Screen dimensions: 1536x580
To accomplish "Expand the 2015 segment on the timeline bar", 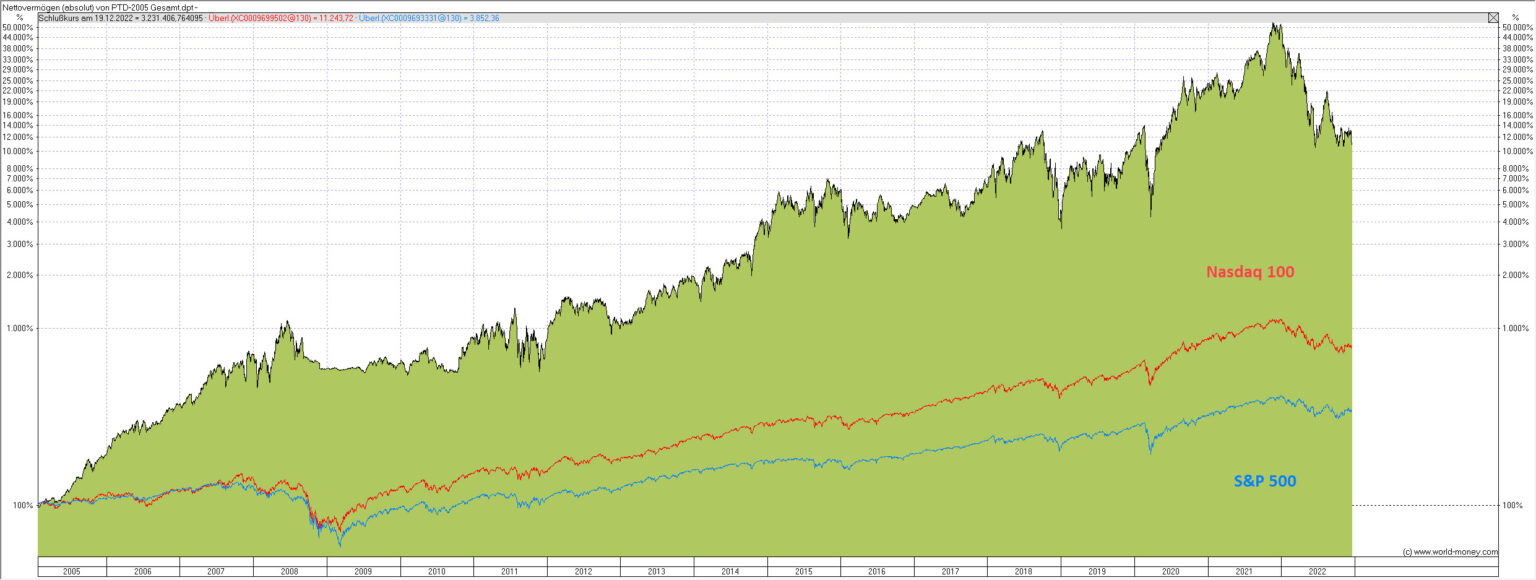I will tap(804, 570).
